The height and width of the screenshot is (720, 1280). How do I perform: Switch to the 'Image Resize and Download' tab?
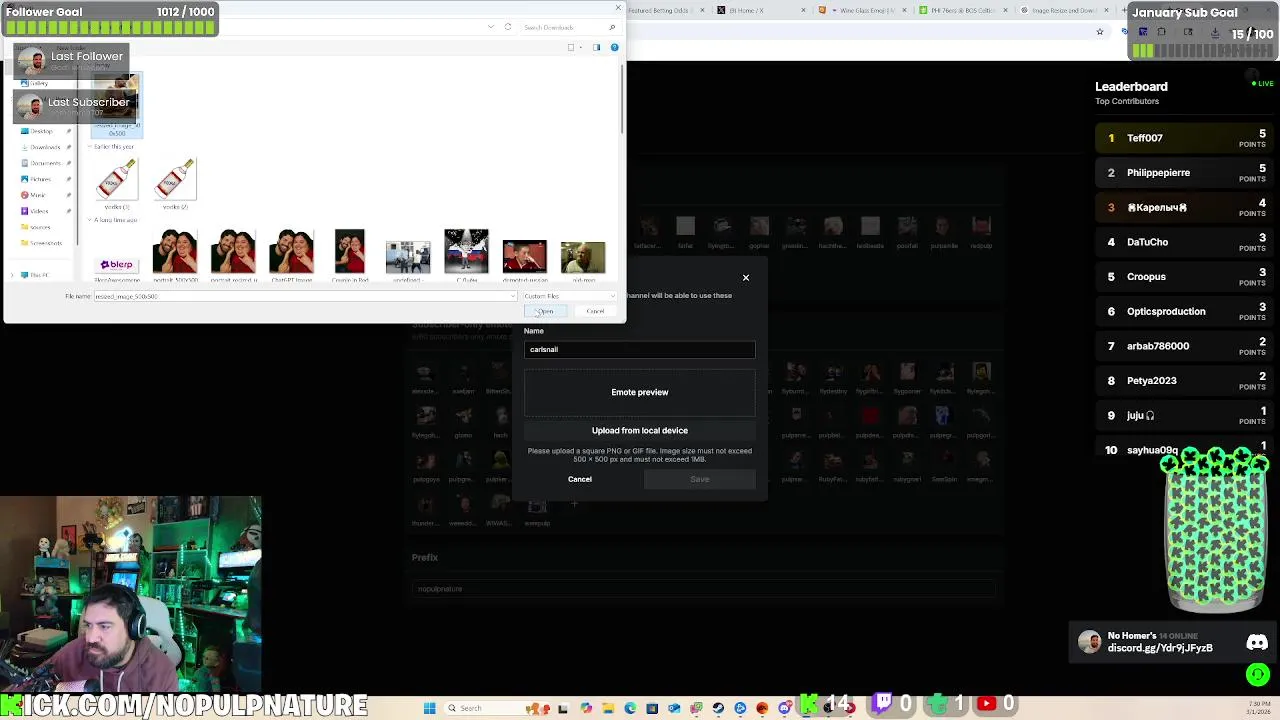pyautogui.click(x=1065, y=10)
